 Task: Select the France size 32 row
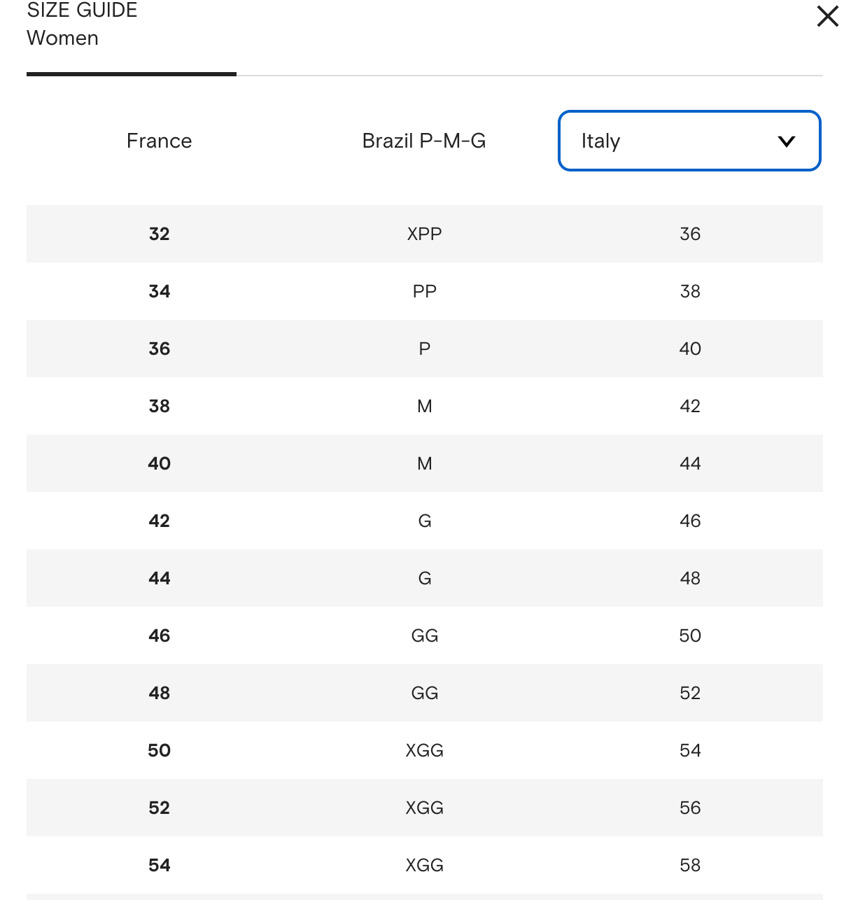[159, 234]
